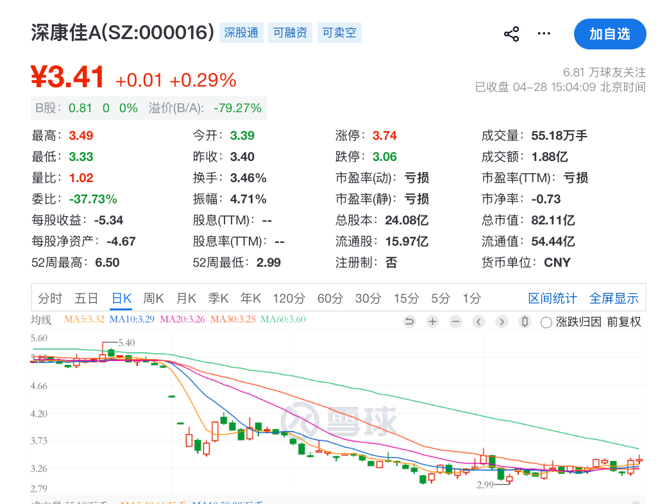Click the 全屏显示 fullscreen link

[613, 298]
